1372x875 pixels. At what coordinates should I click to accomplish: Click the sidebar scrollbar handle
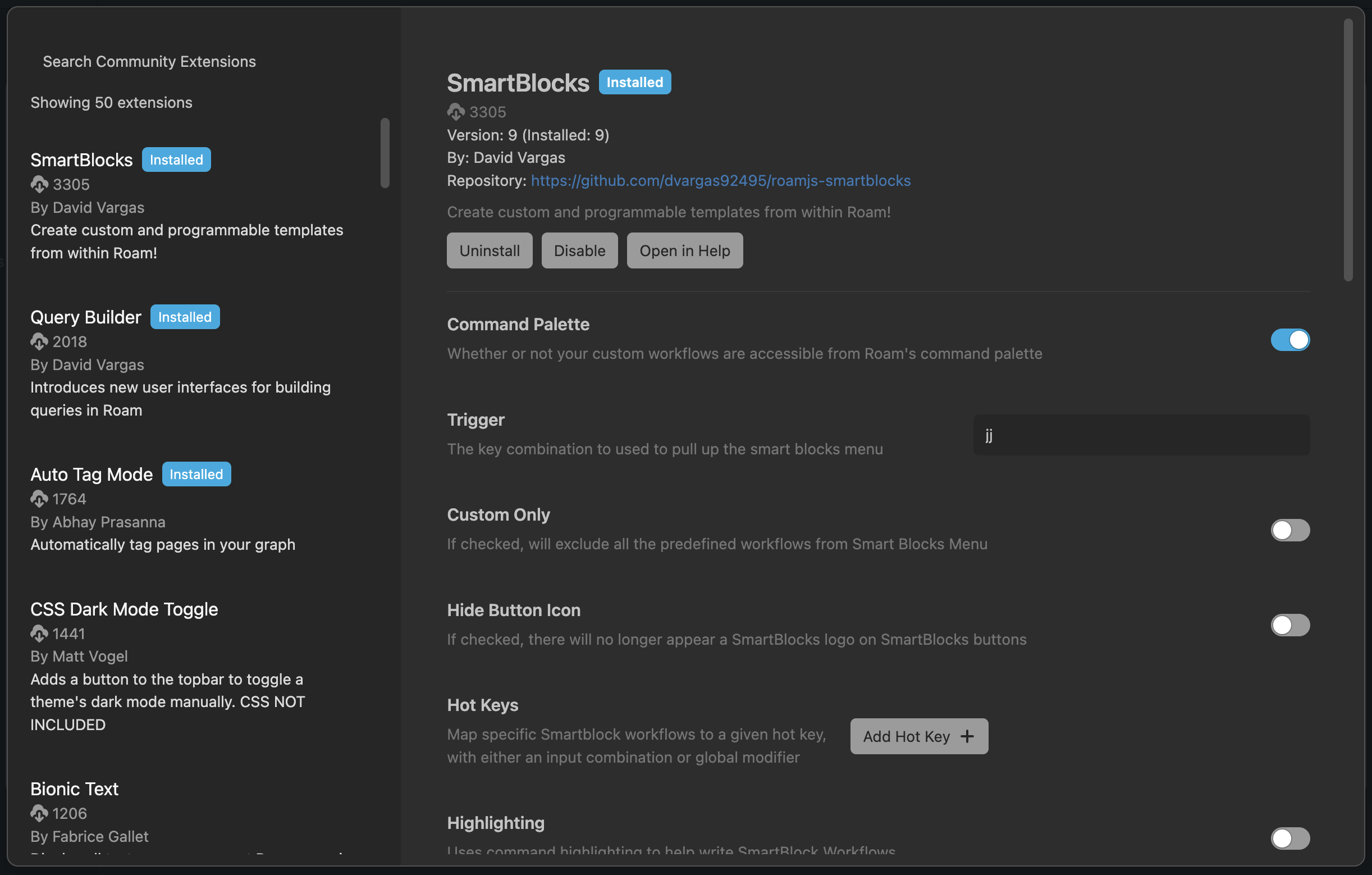pyautogui.click(x=385, y=152)
